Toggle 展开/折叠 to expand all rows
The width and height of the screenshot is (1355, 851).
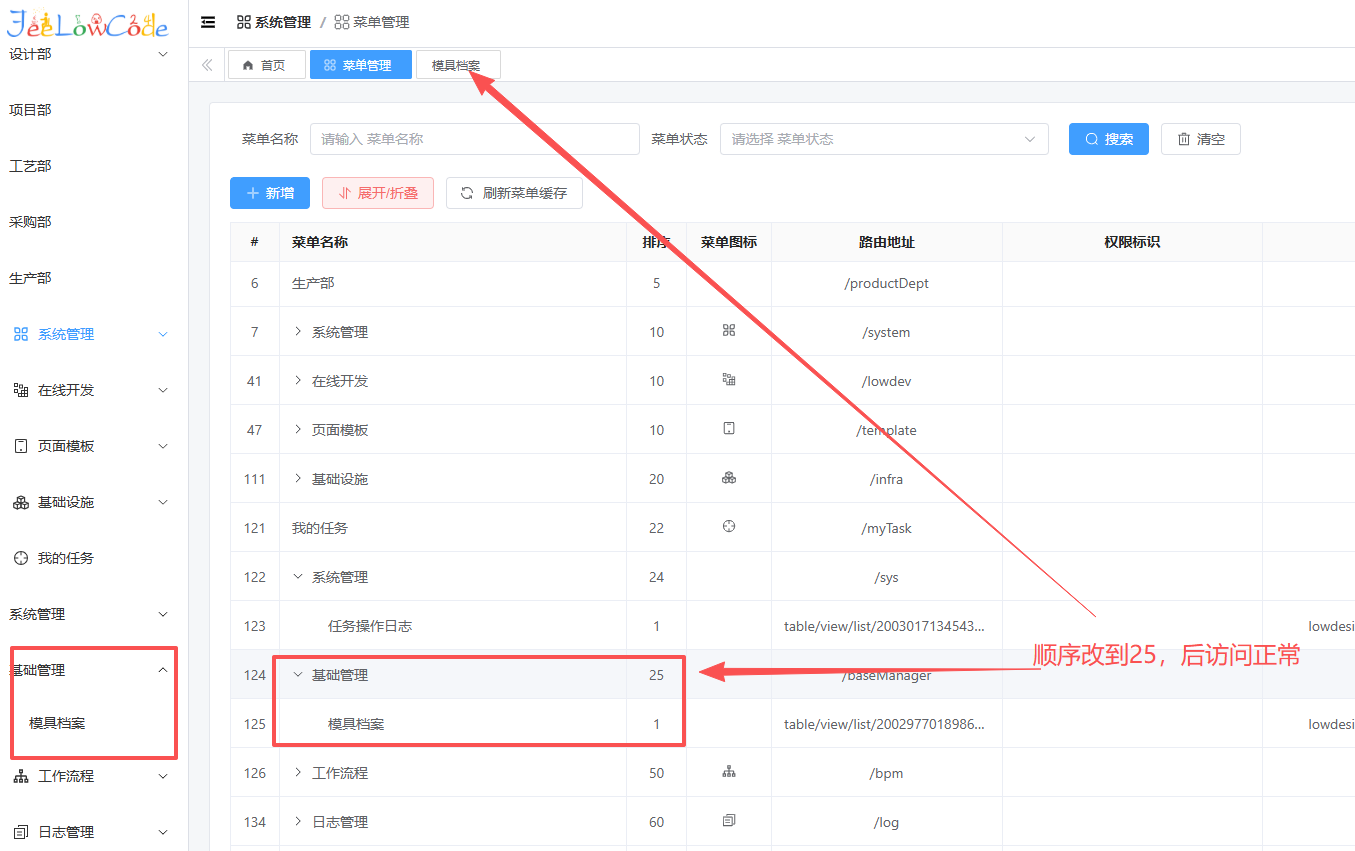[x=378, y=193]
